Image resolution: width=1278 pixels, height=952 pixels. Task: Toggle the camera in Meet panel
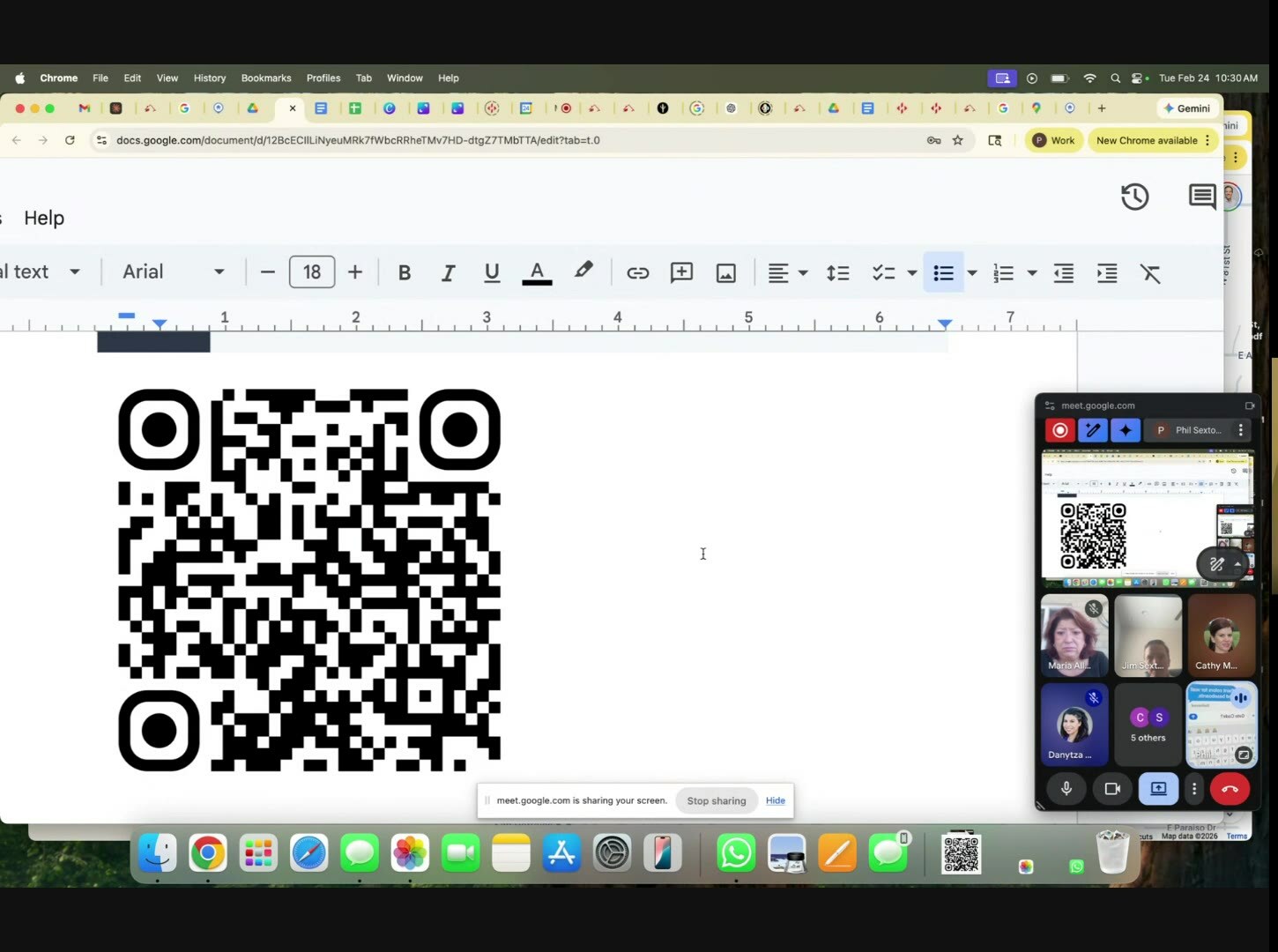(1112, 789)
